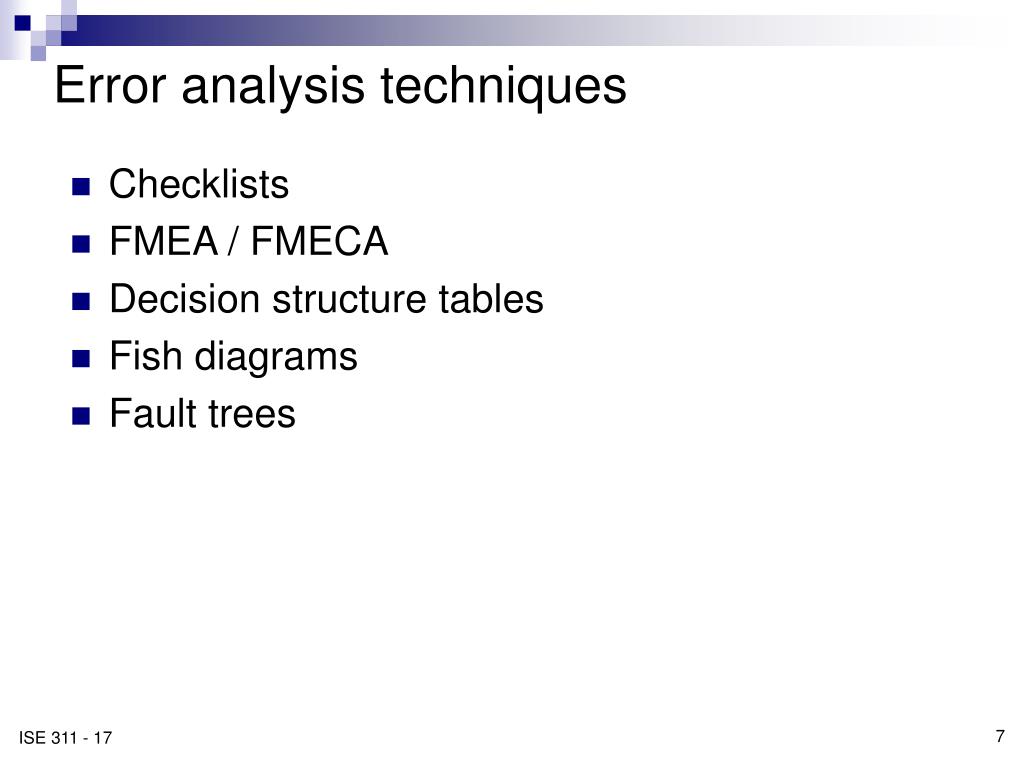1024x768 pixels.
Task: Click the 'Fish diagrams' bullet text
Action: (233, 357)
